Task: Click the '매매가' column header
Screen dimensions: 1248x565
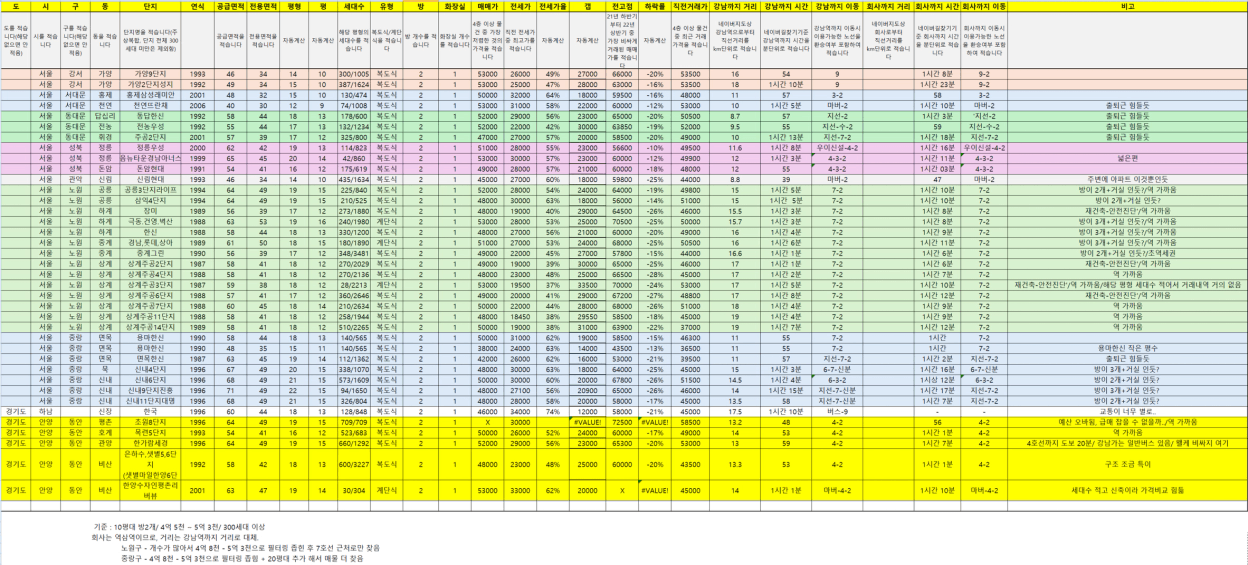Action: click(x=488, y=5)
